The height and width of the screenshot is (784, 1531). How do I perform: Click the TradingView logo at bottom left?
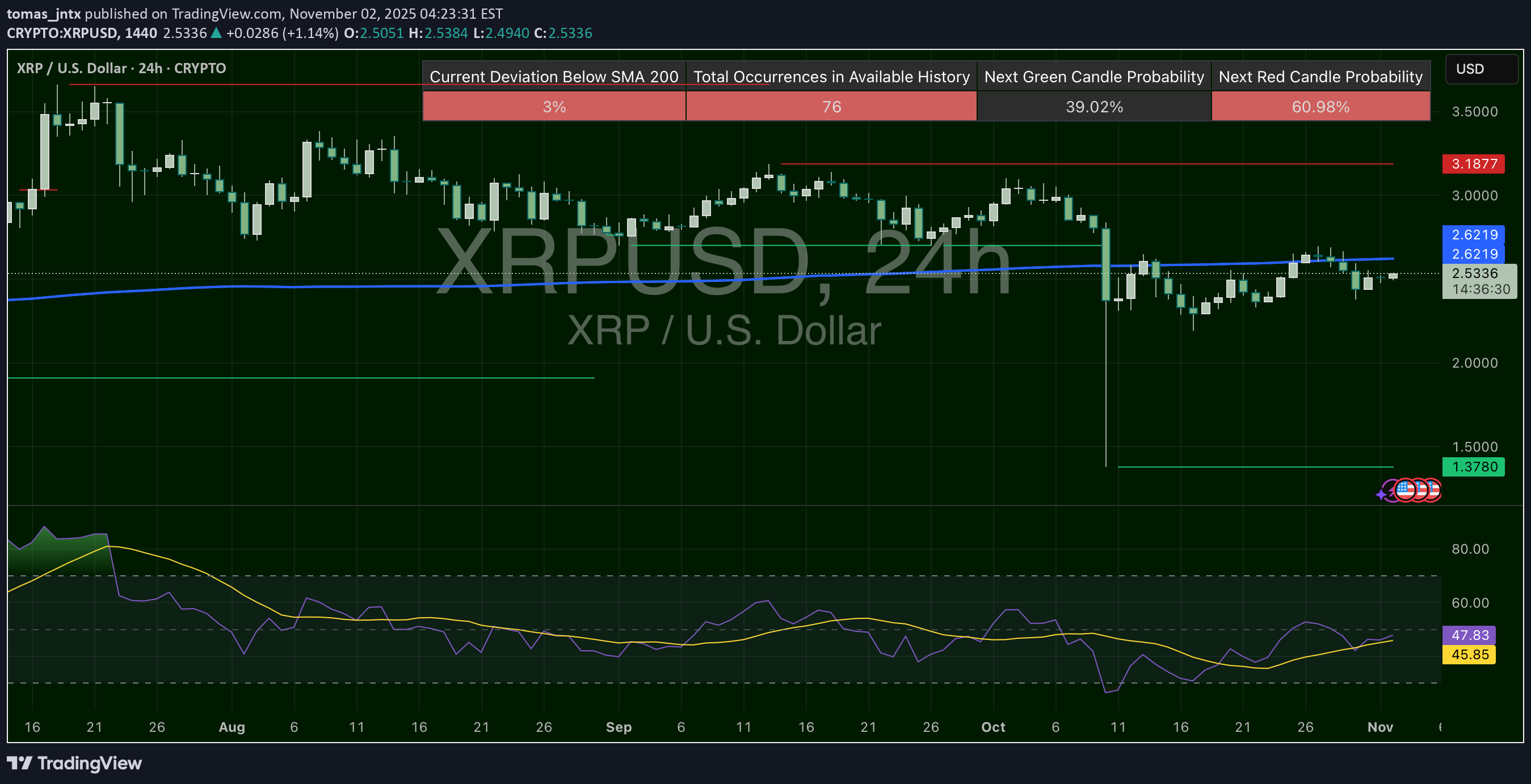pyautogui.click(x=74, y=763)
